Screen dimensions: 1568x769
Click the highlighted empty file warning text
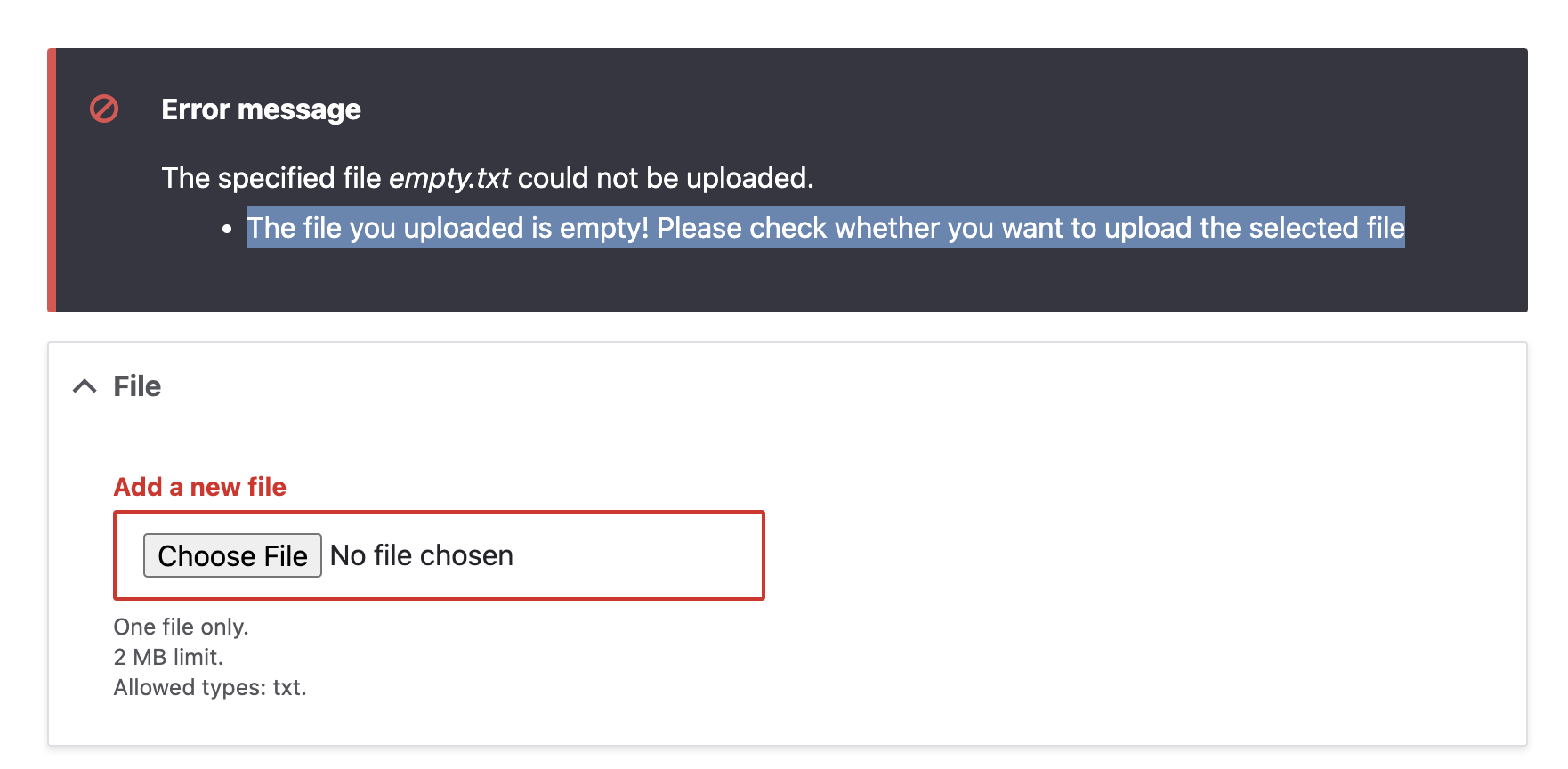826,228
